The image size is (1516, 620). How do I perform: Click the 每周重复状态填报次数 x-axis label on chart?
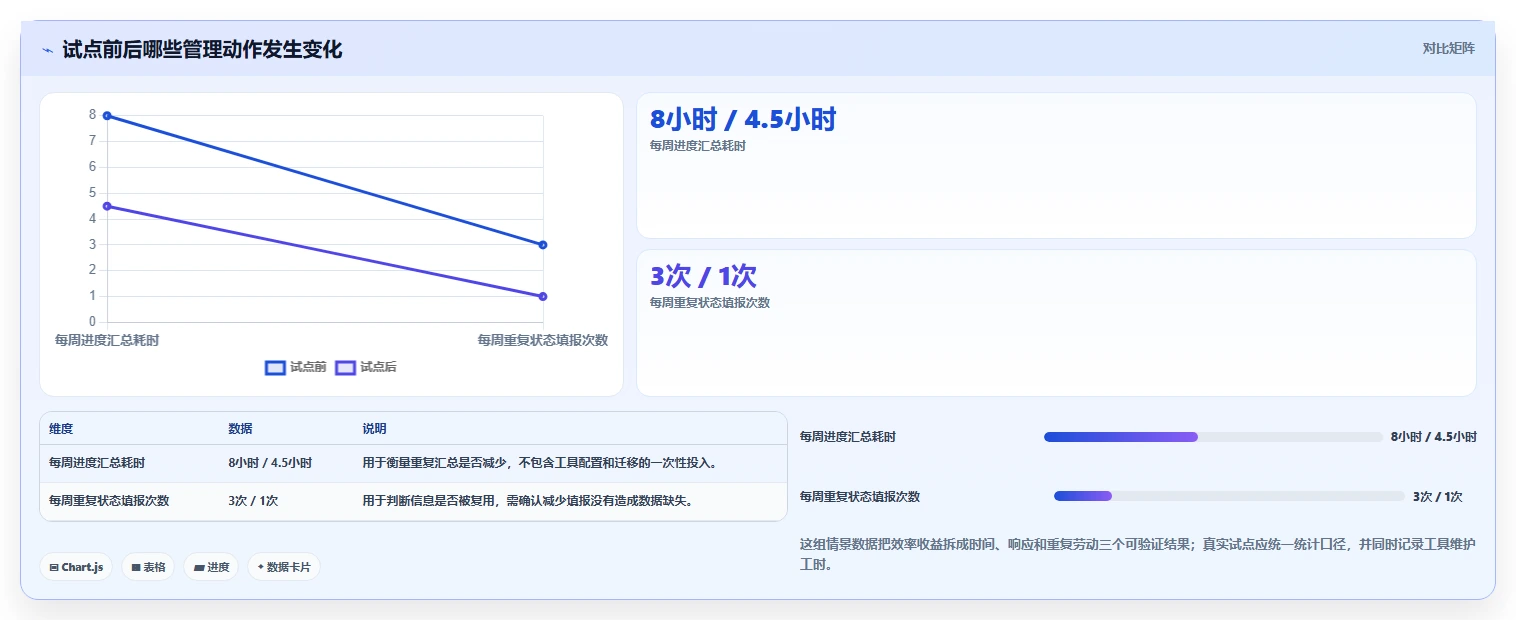point(543,340)
